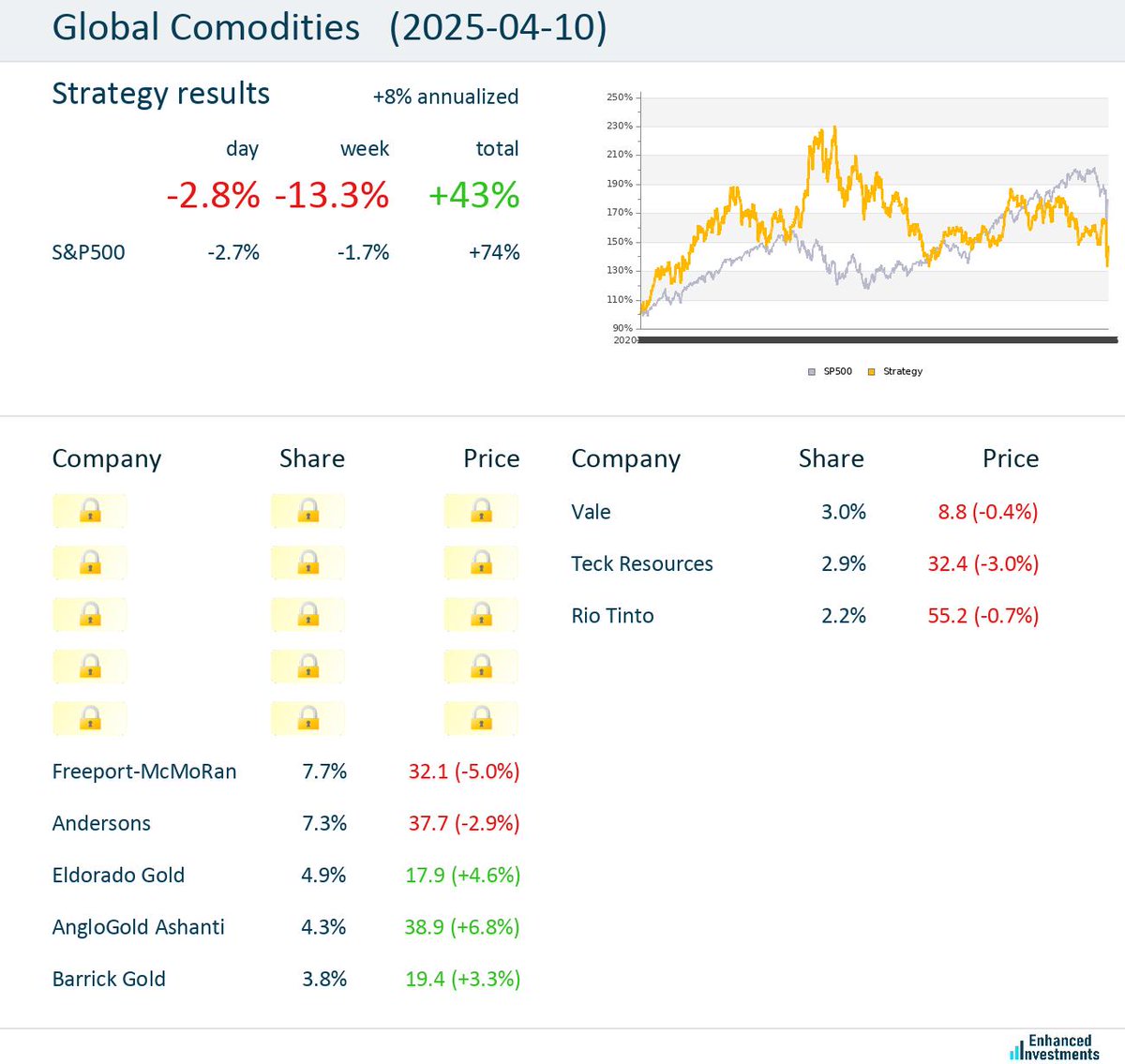Click the total result '+43%'

[473, 195]
